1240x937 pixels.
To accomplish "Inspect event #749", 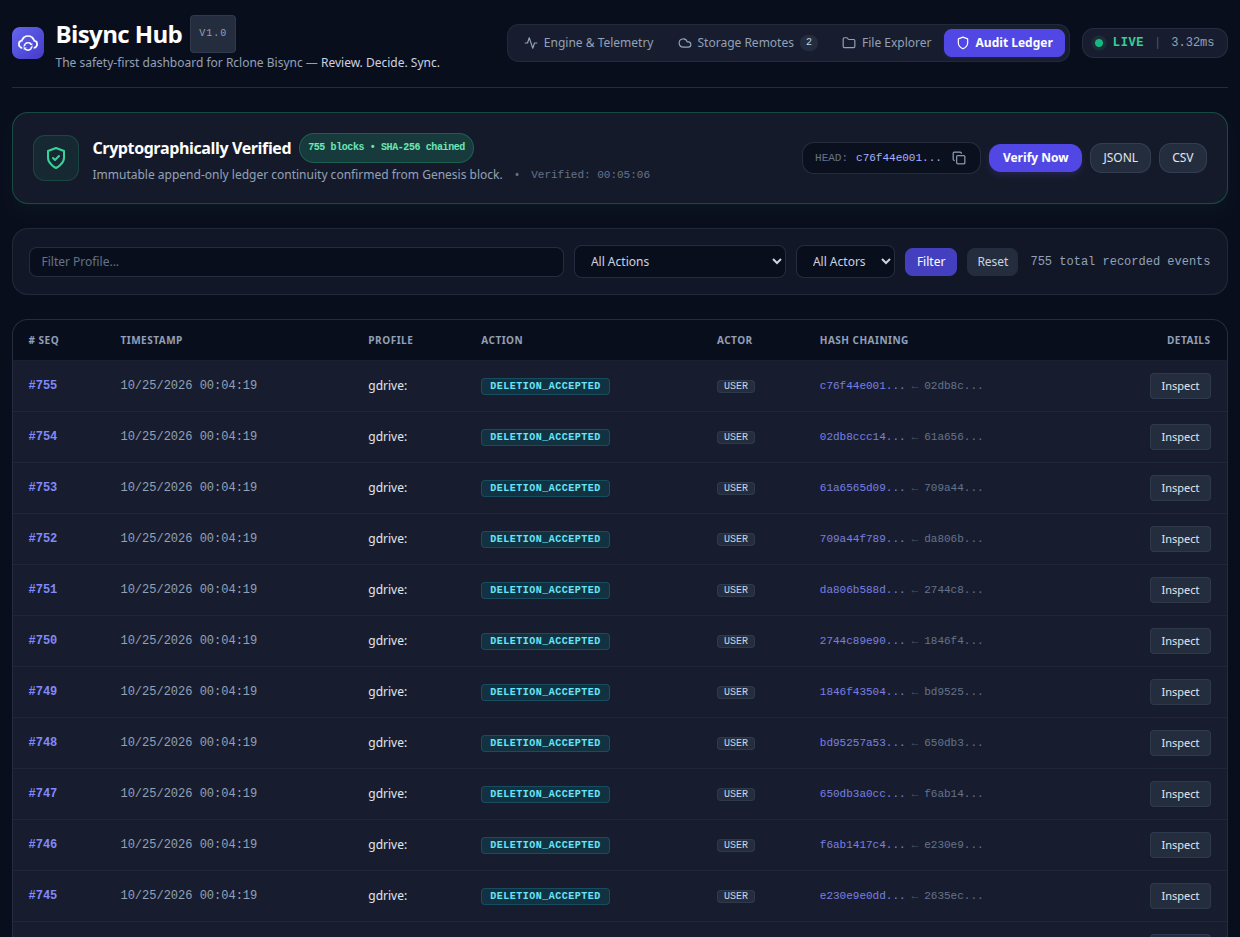I will [x=1180, y=692].
